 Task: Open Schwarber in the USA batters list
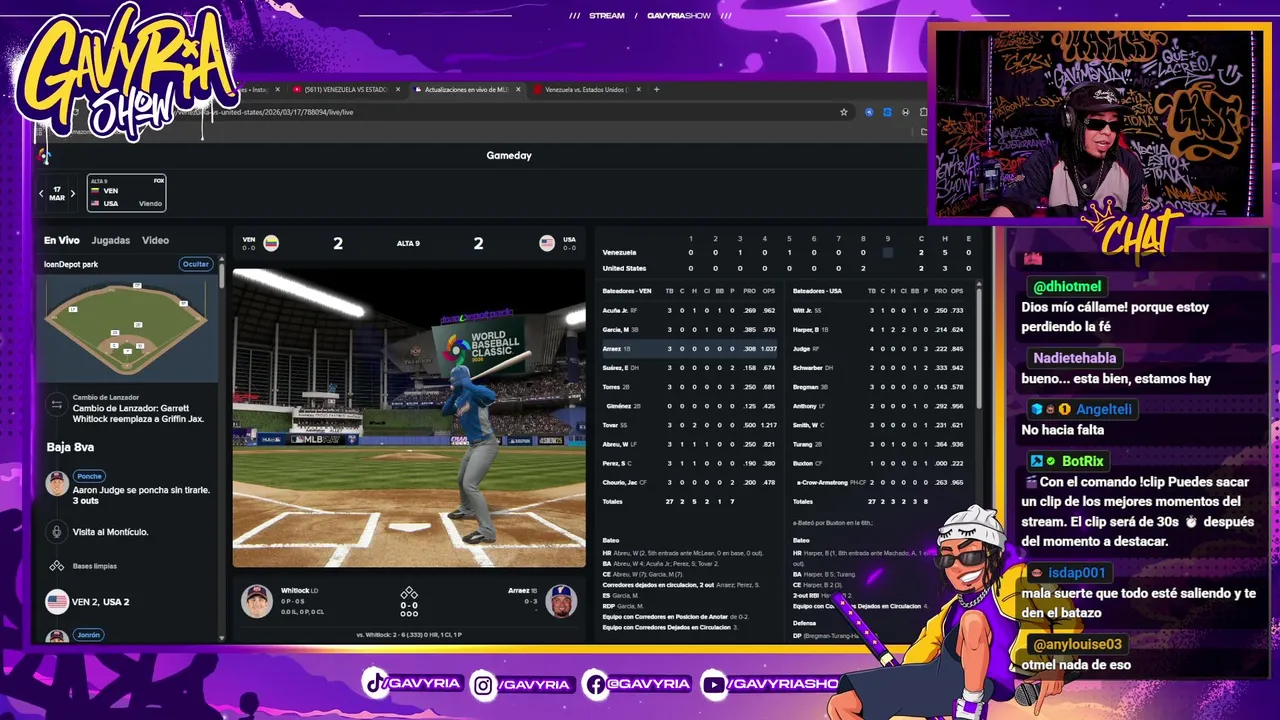pos(809,368)
